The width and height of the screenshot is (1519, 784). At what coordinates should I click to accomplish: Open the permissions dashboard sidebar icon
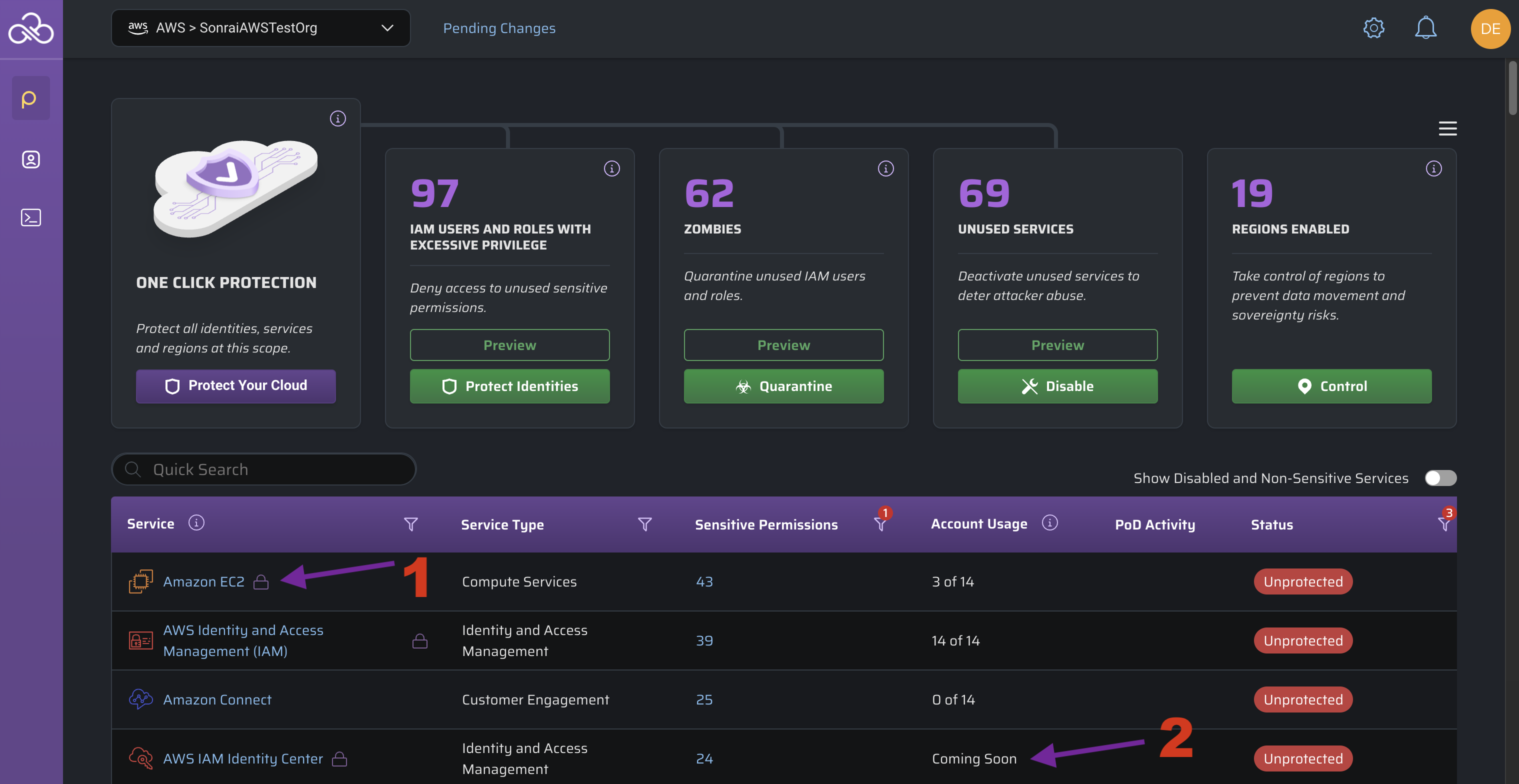30,98
